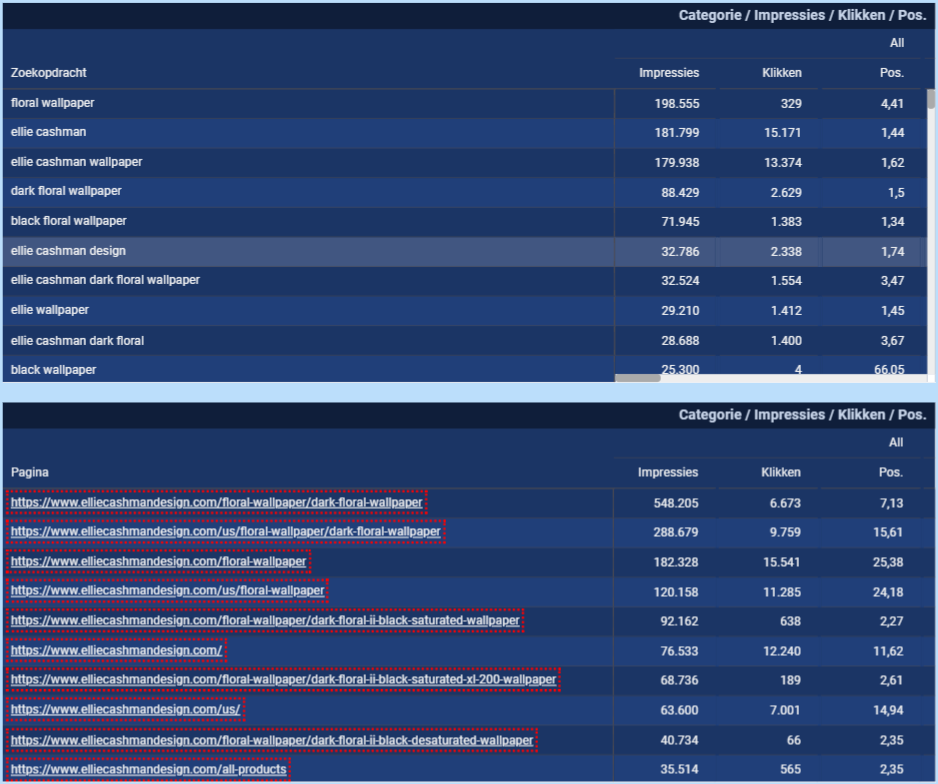Open the dark-floral-ii-black-desaturated-wallpaper link
This screenshot has width=938, height=784.
click(x=272, y=740)
